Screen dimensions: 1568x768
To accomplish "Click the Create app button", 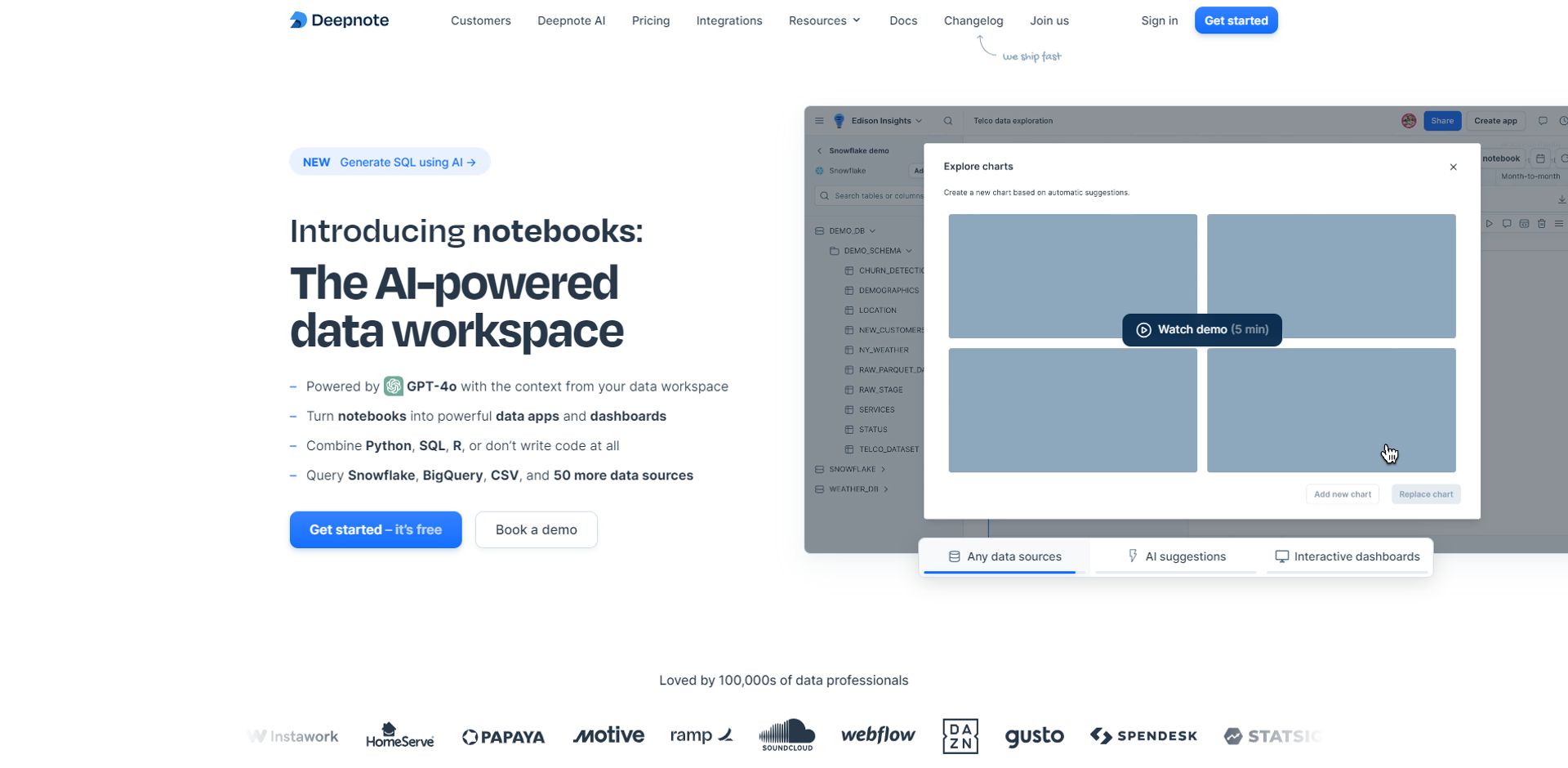I will coord(1495,121).
